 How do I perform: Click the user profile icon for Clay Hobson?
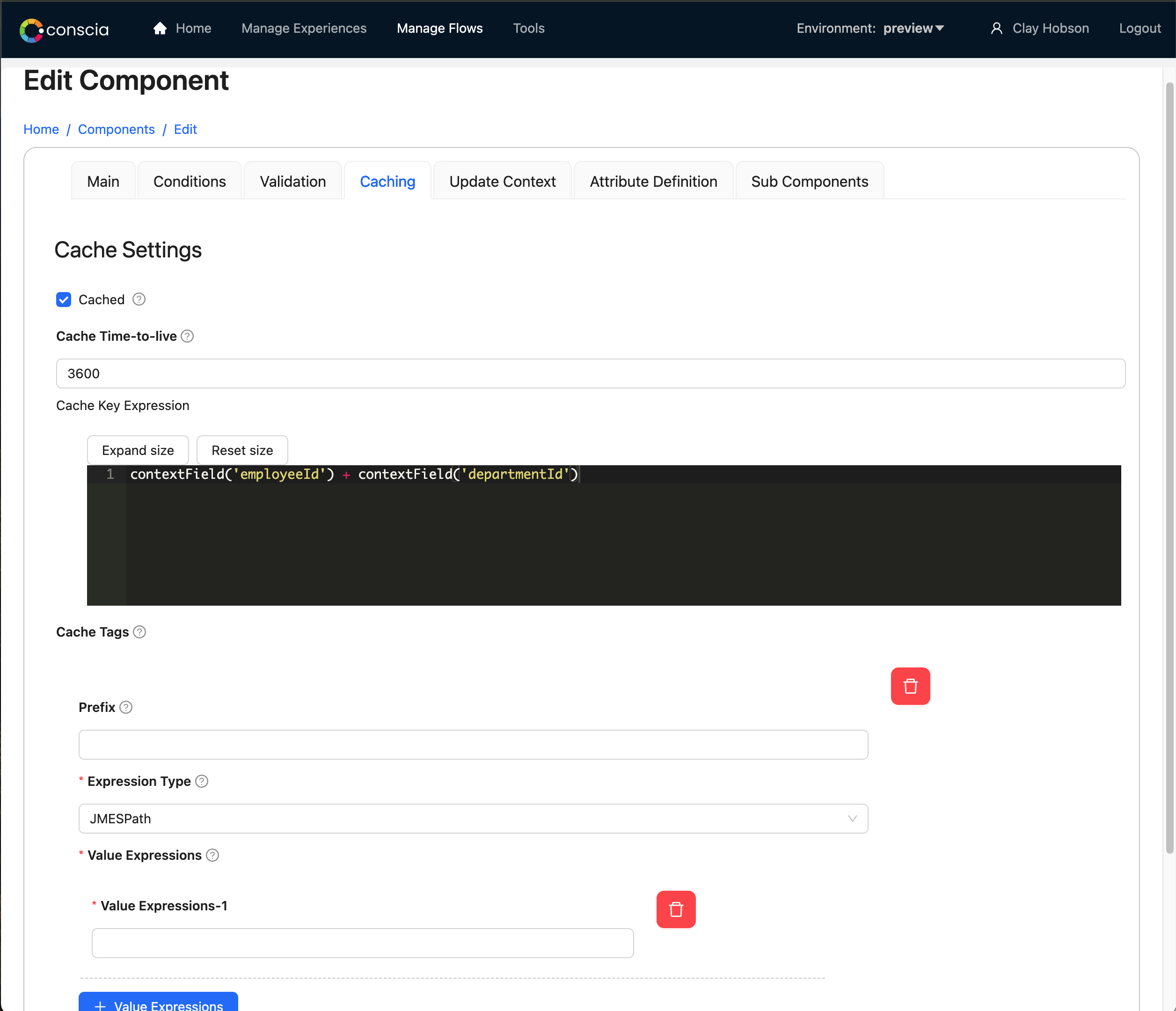pyautogui.click(x=996, y=28)
